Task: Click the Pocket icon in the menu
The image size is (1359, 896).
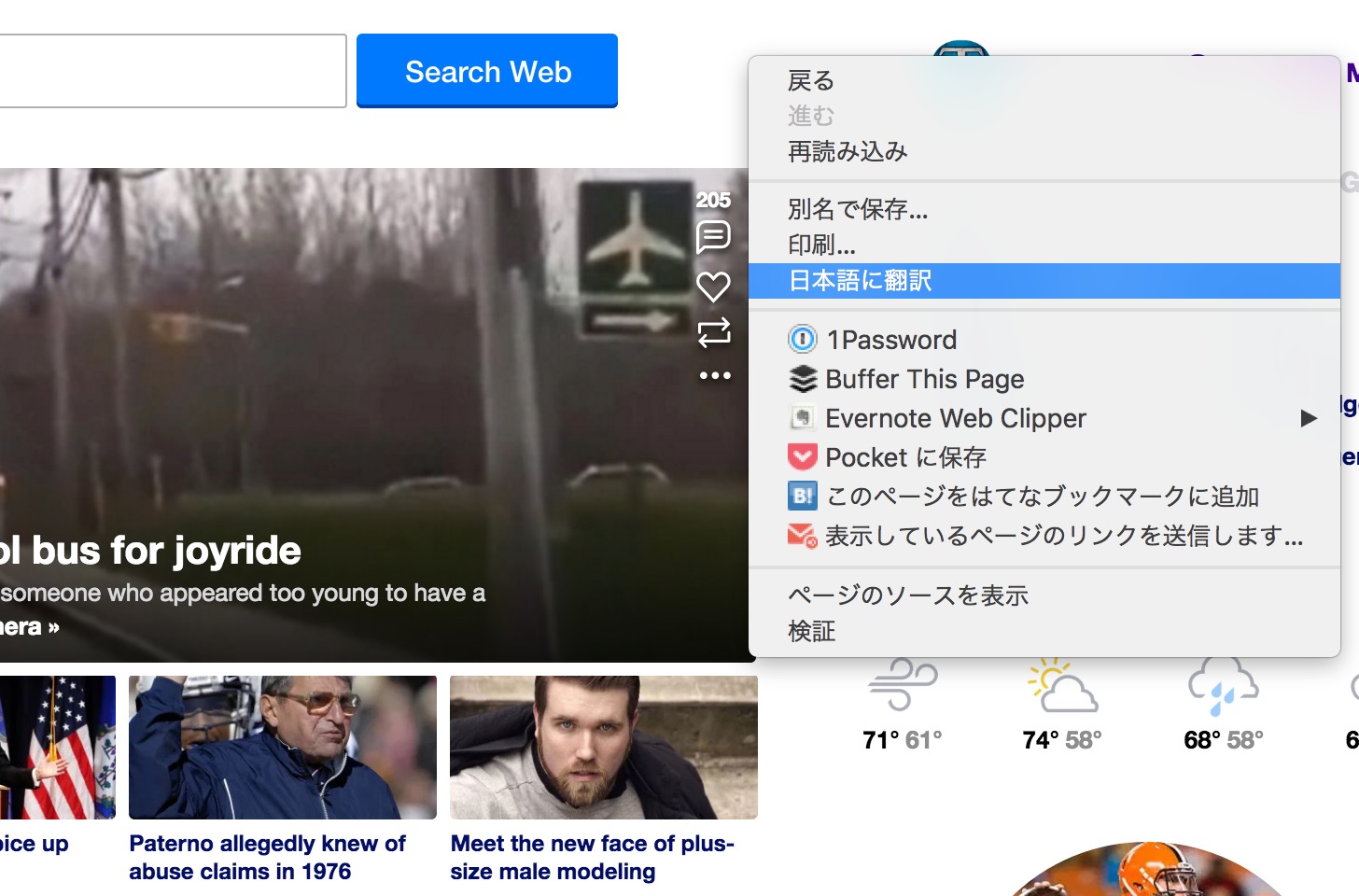Action: click(802, 456)
